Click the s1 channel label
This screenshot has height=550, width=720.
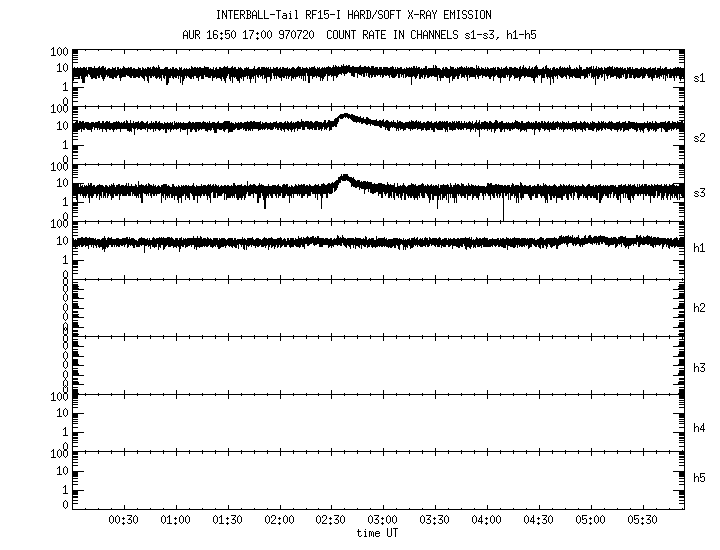700,77
